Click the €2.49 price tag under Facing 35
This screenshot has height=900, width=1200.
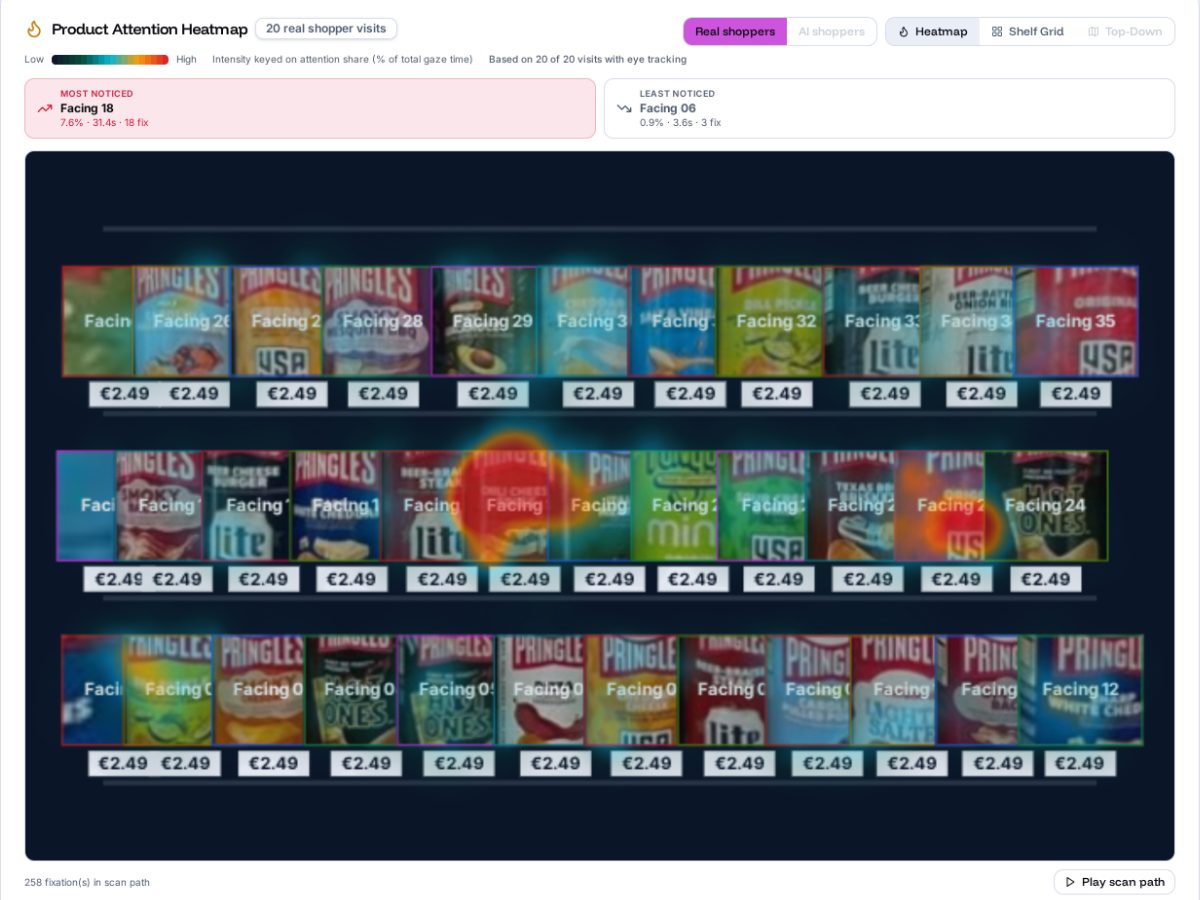1076,394
